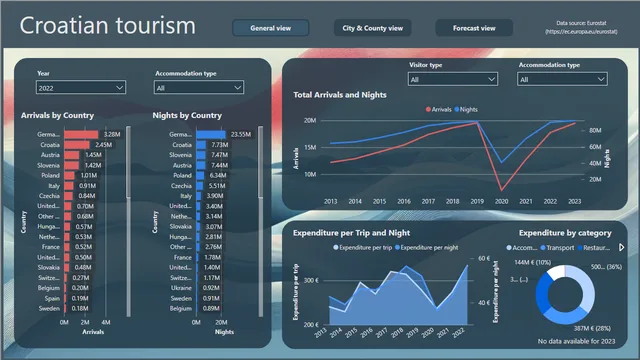Click the Ukraine 0.92M nights value
Screen dimensions: 640x360
pyautogui.click(x=211, y=288)
